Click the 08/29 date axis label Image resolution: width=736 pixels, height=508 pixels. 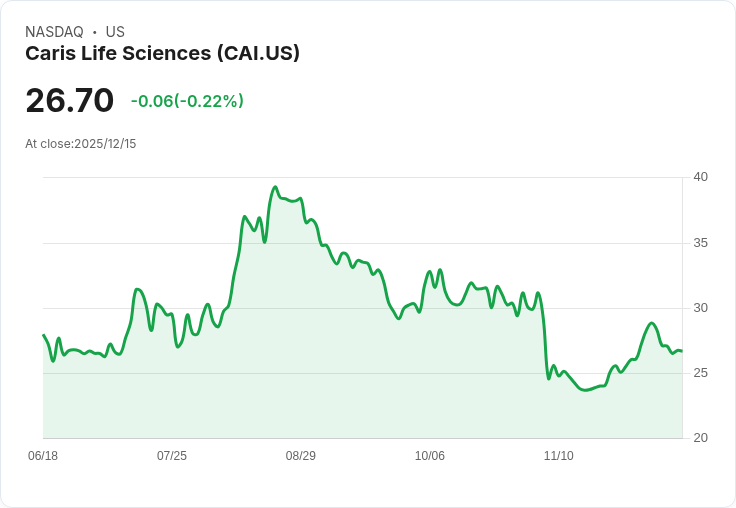pyautogui.click(x=301, y=456)
